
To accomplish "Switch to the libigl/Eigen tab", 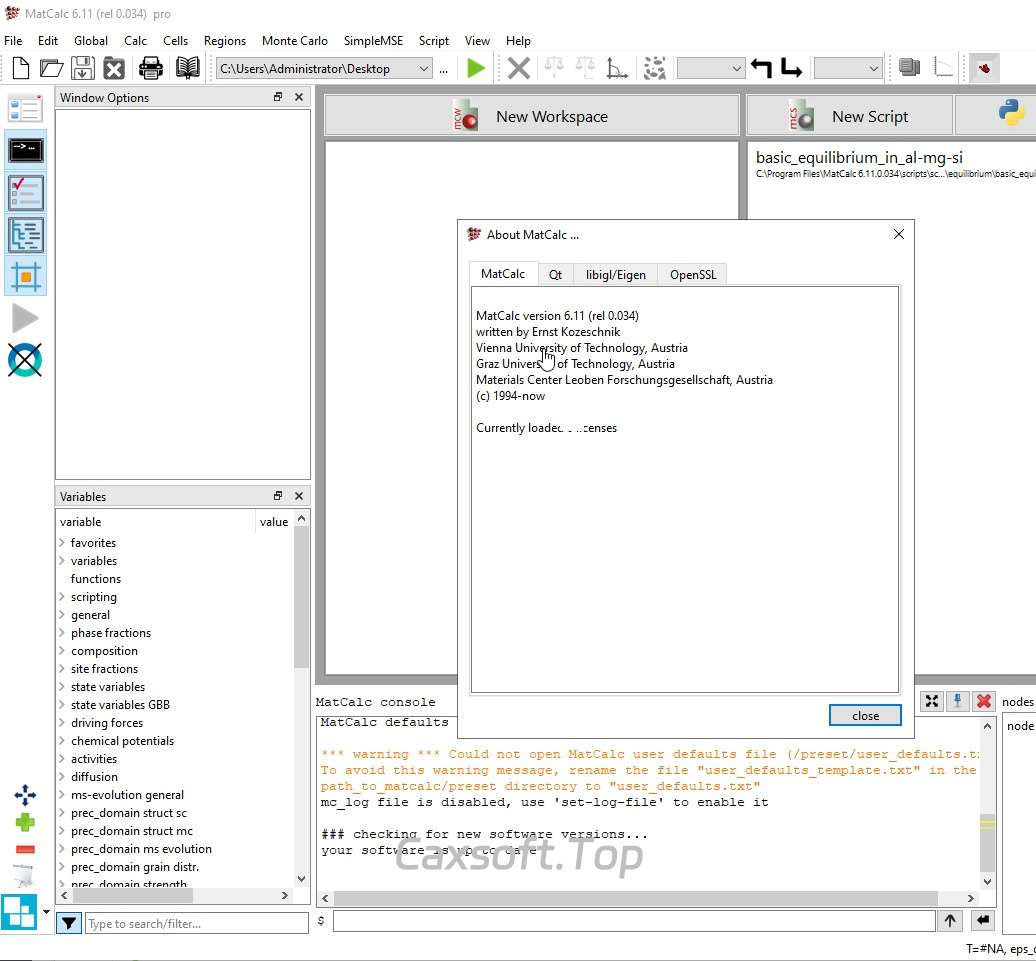I will point(615,274).
